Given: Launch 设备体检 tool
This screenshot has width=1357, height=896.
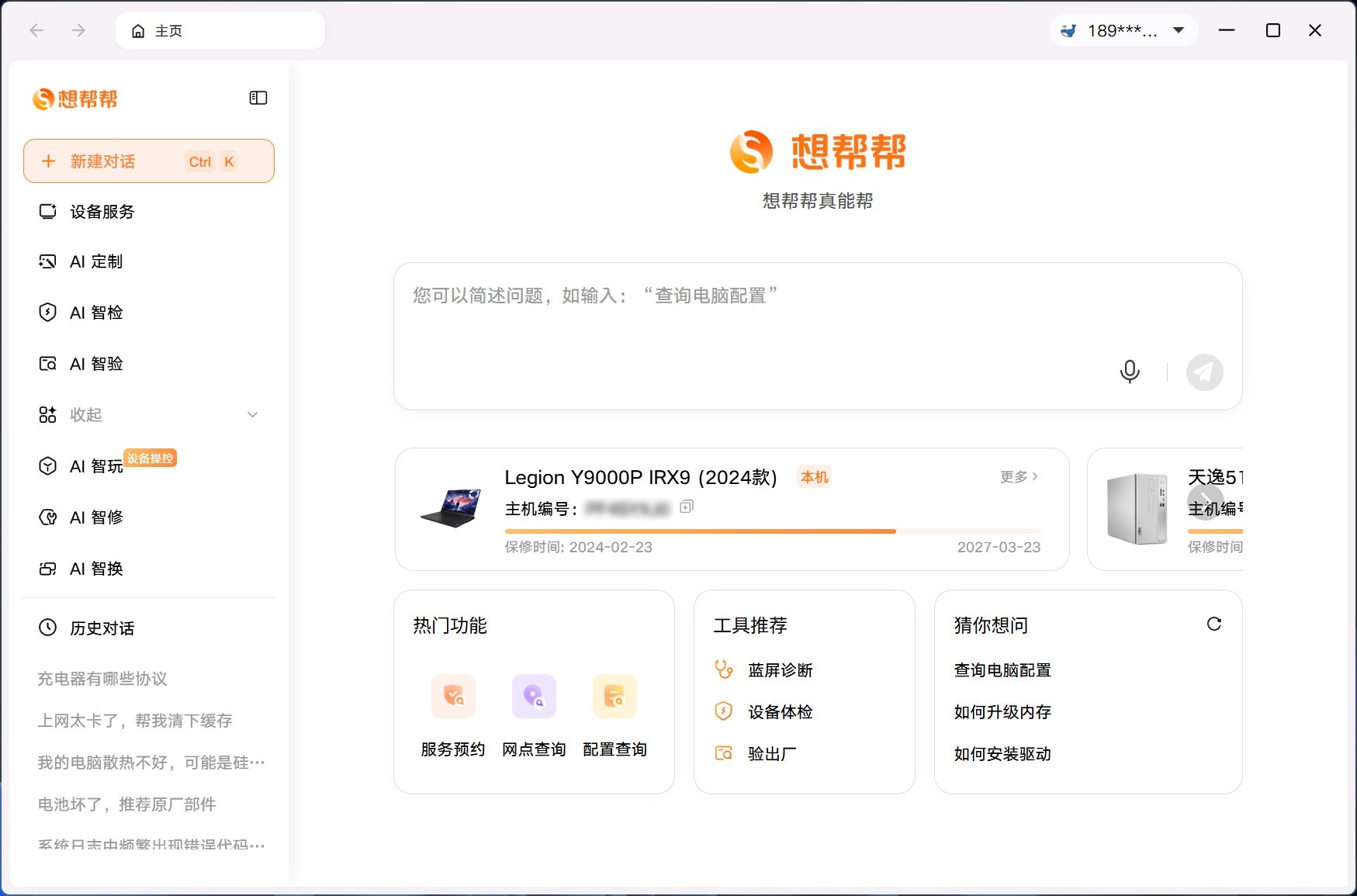Looking at the screenshot, I should click(764, 712).
